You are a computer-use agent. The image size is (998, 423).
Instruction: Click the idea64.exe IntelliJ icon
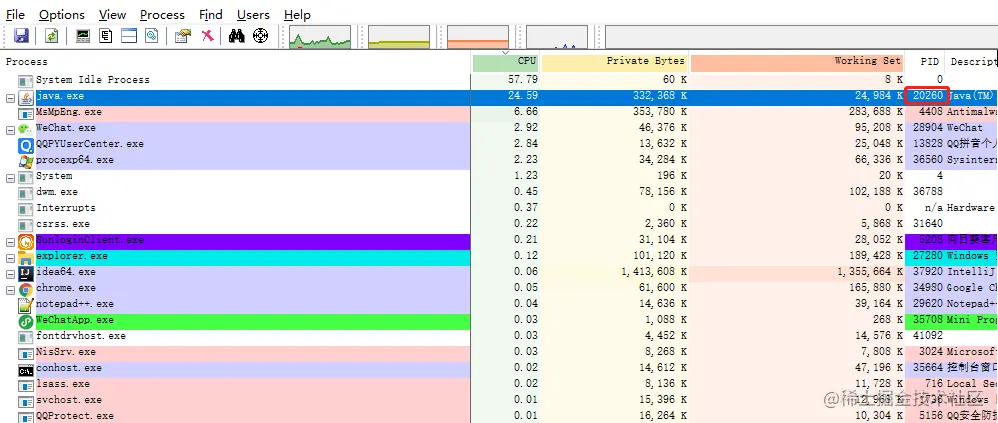click(25, 273)
